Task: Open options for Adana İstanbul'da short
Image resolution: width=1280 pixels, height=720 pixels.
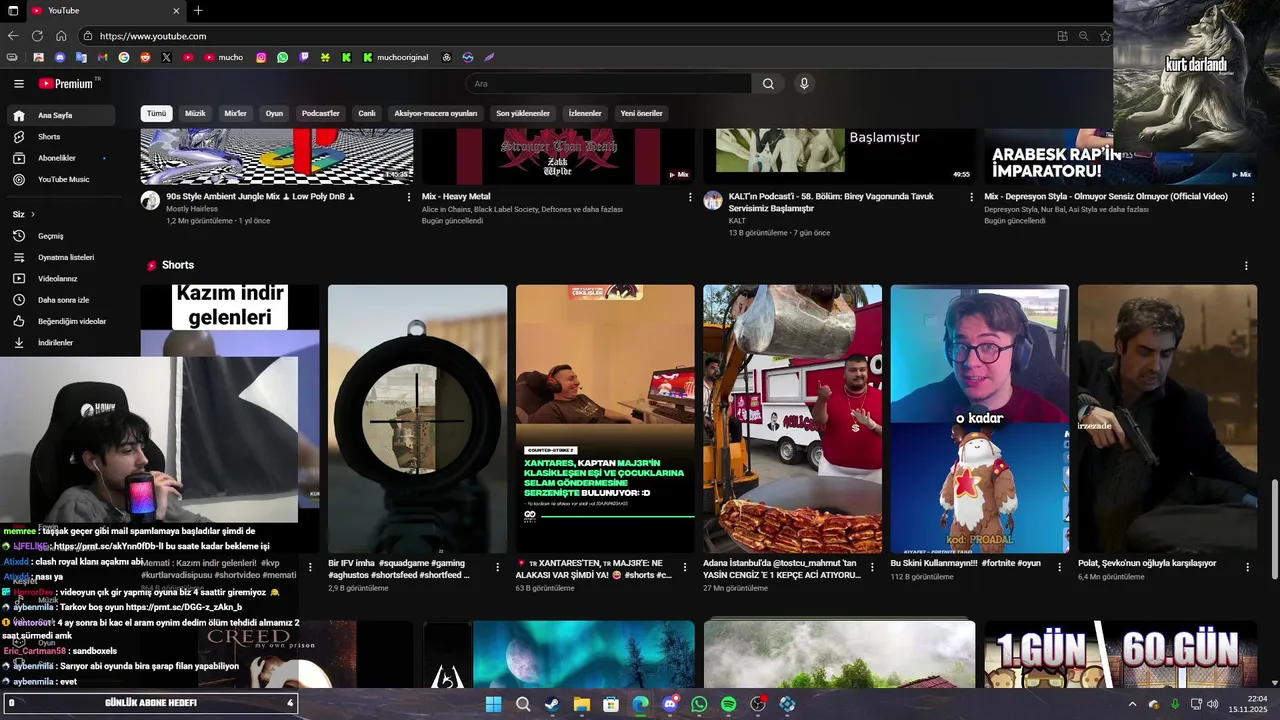Action: pos(872,567)
